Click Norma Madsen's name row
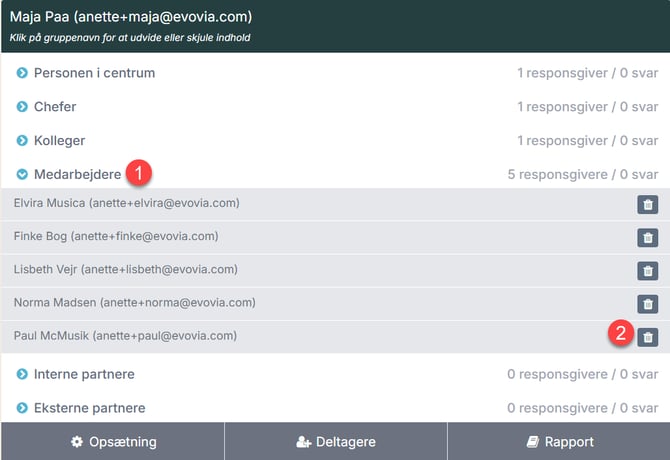The width and height of the screenshot is (670, 460). click(135, 302)
